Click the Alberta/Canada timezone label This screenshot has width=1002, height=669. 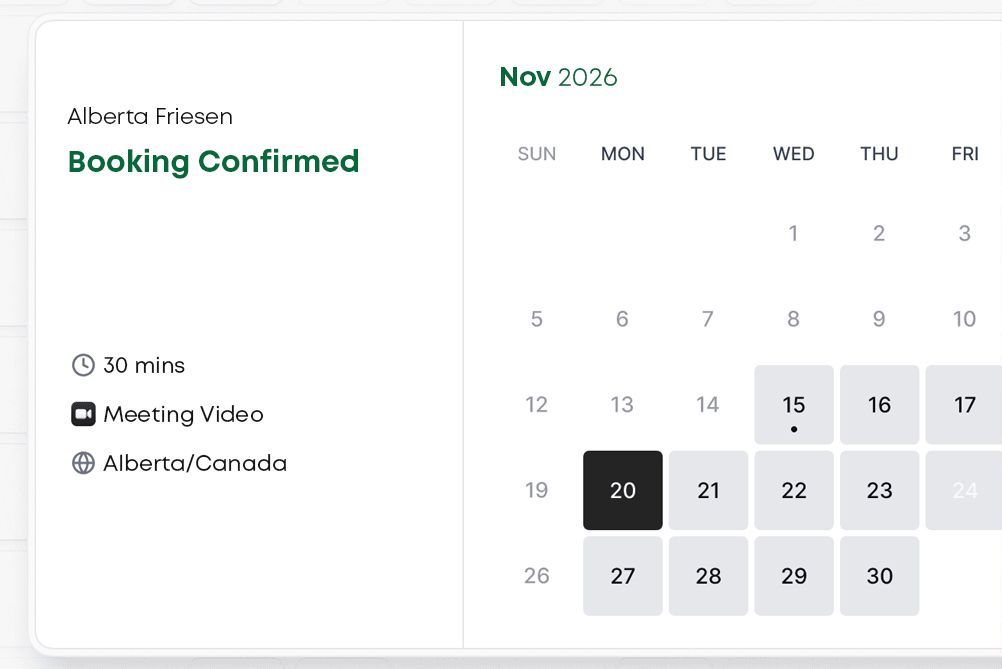[195, 463]
